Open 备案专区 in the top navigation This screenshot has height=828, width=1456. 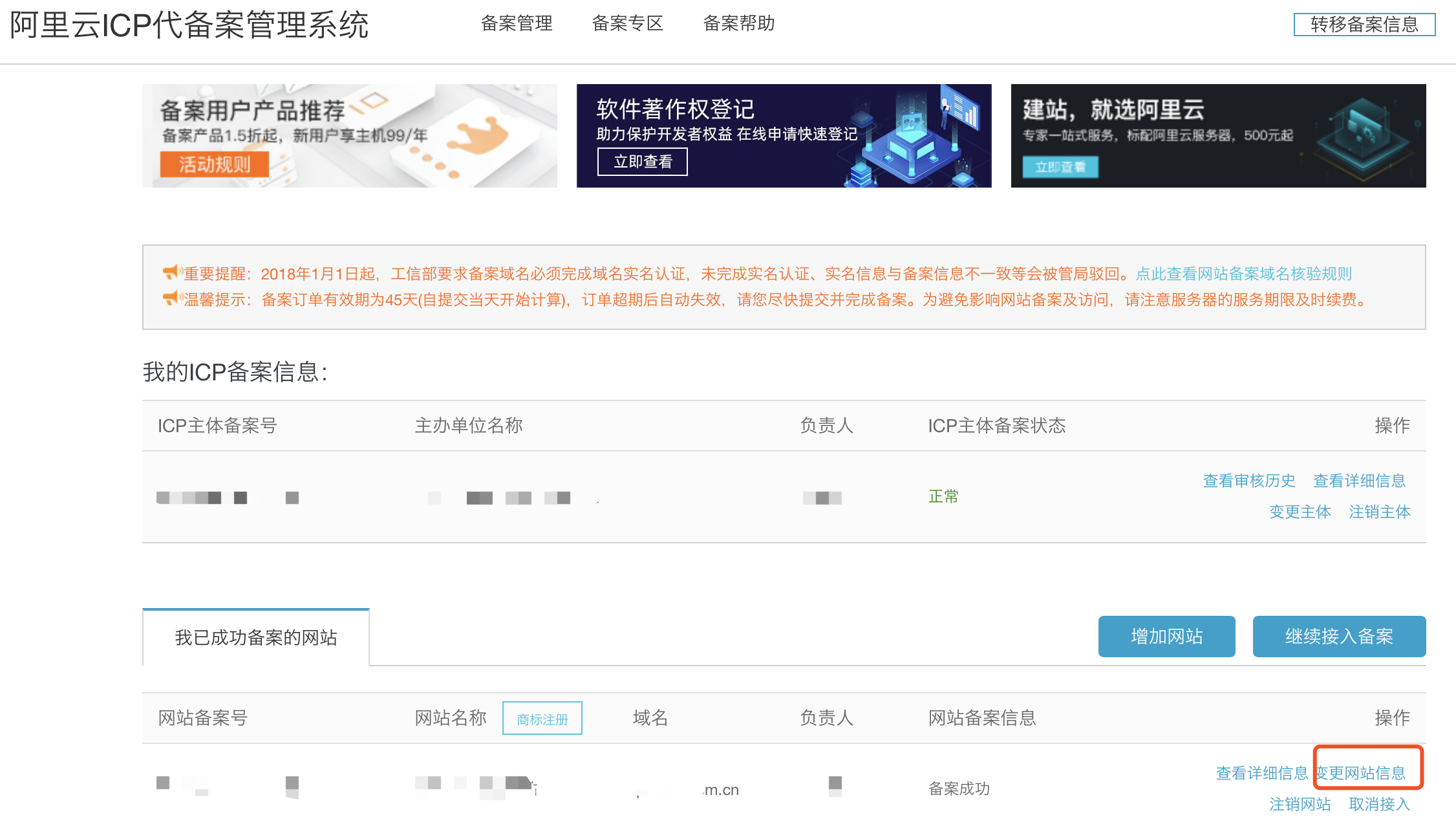[628, 23]
